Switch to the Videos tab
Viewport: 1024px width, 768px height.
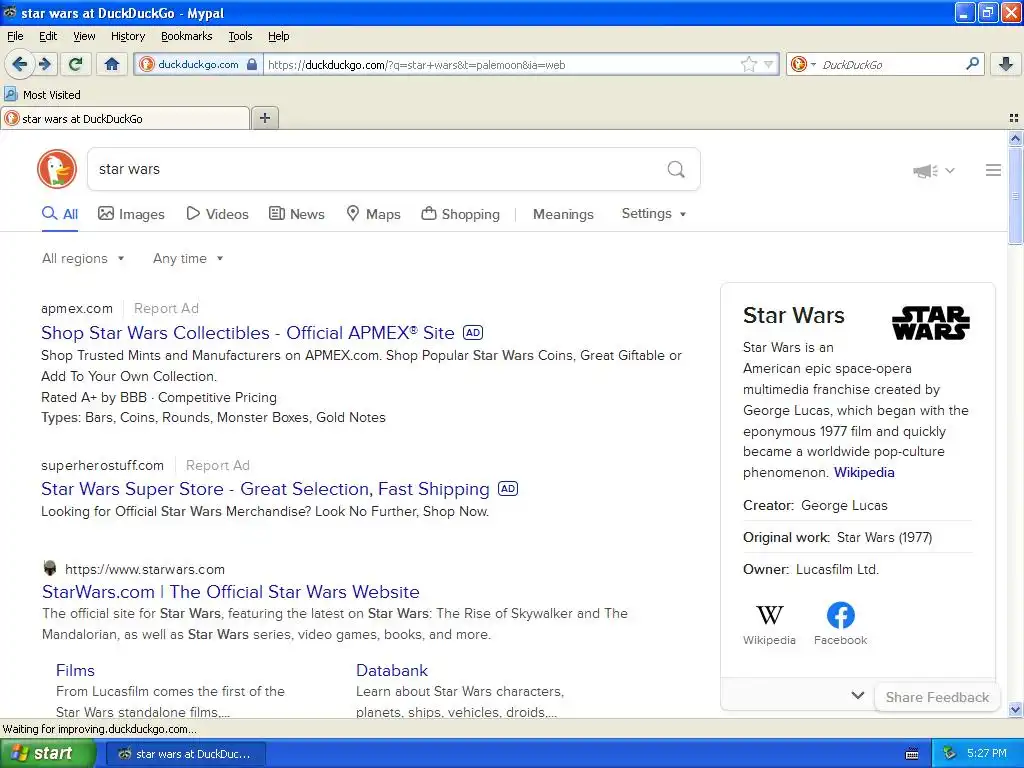point(217,214)
